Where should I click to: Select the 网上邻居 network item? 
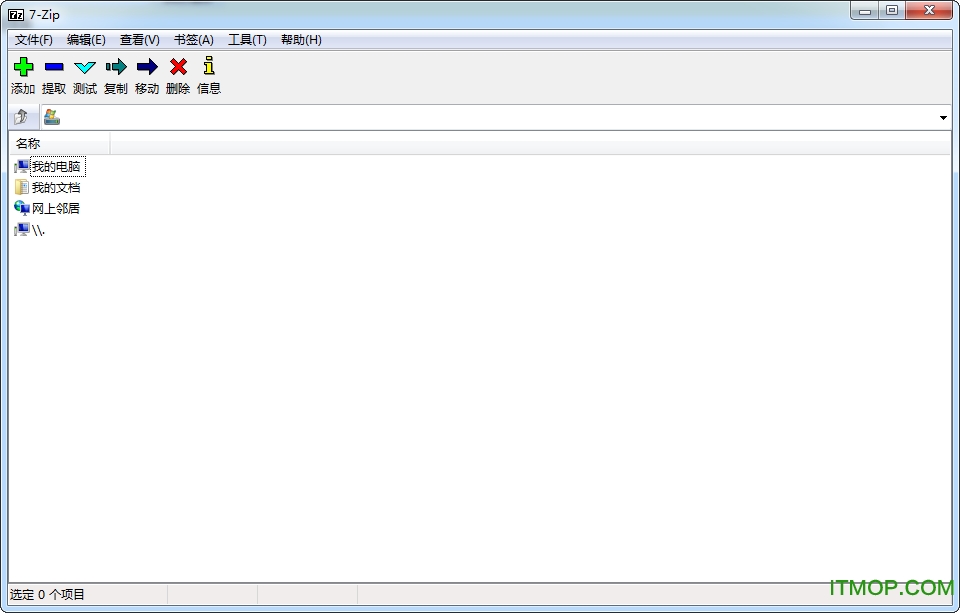[55, 209]
